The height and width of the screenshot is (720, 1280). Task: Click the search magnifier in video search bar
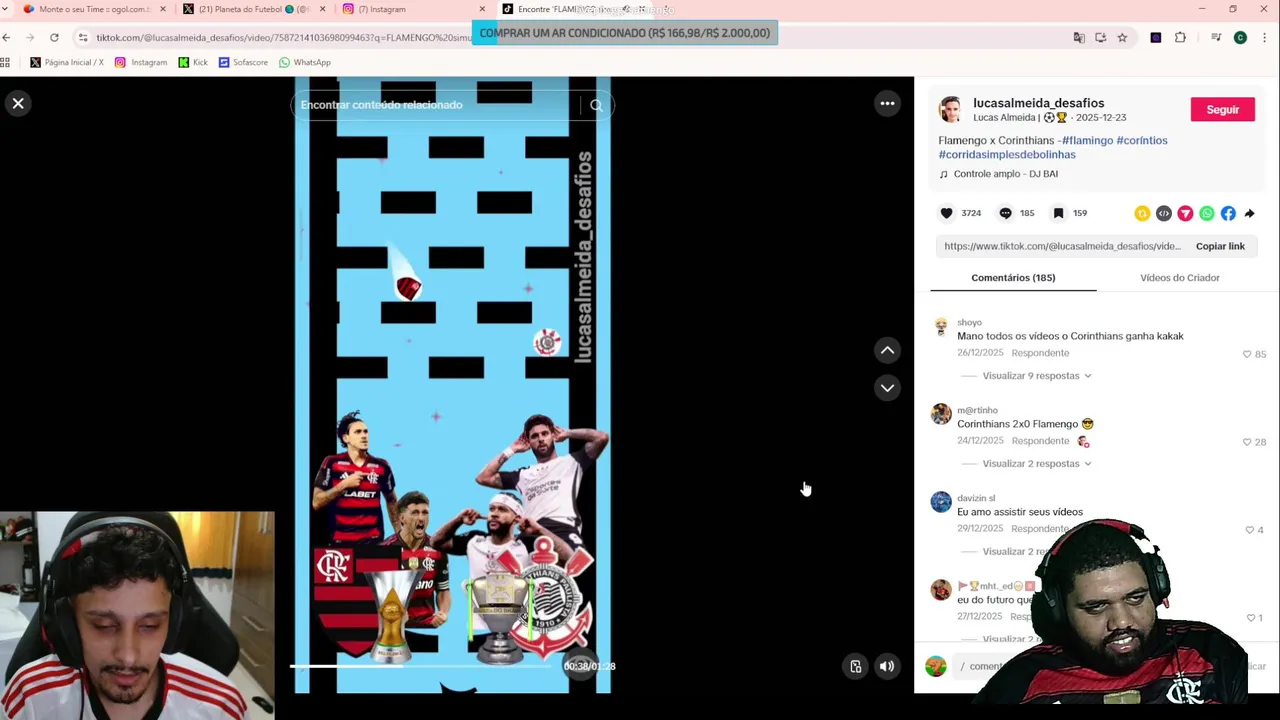click(x=596, y=105)
